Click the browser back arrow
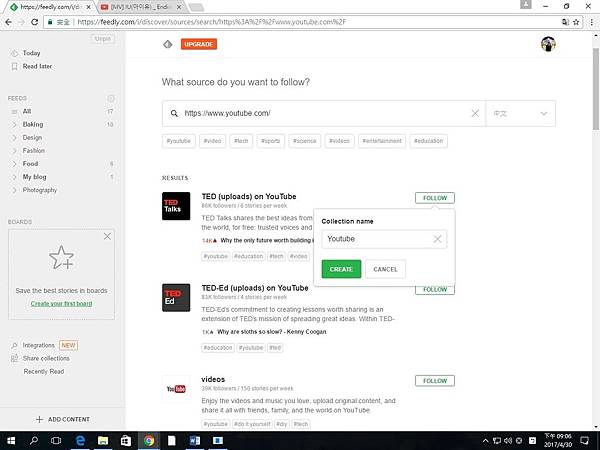Screen dimensions: 600x450 point(8,22)
